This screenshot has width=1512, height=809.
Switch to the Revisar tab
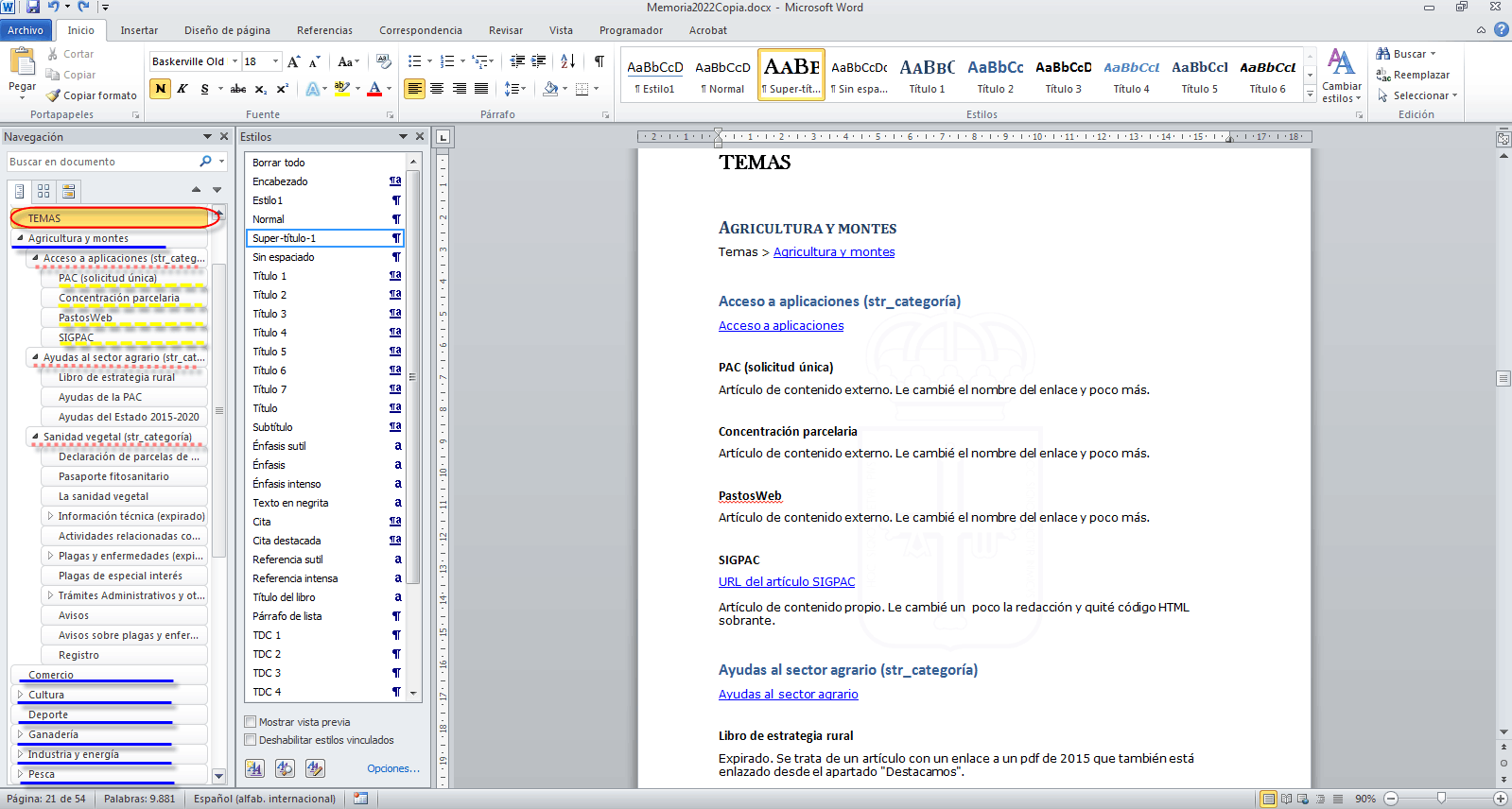[x=506, y=30]
